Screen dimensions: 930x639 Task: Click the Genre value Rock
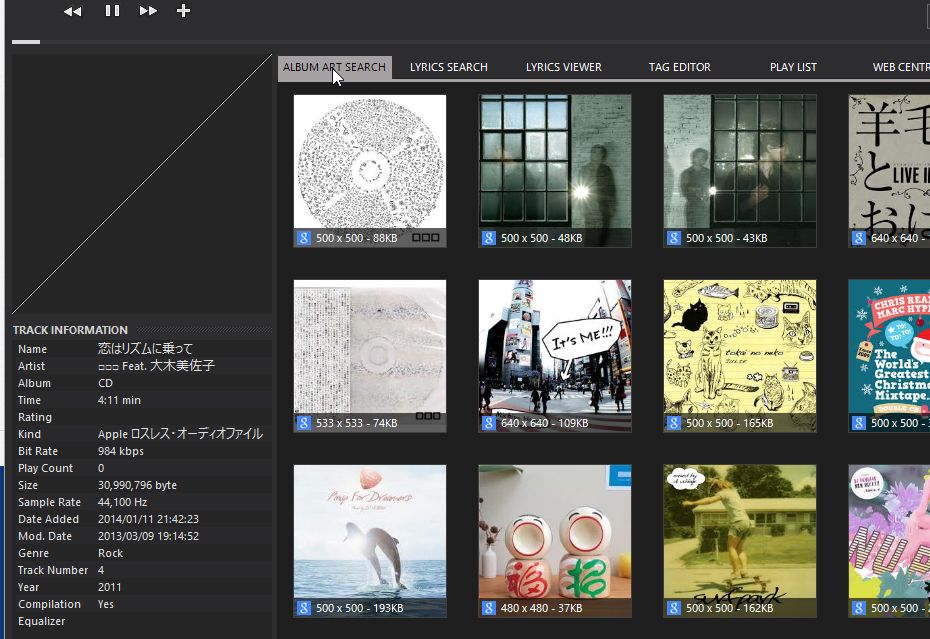[x=110, y=553]
